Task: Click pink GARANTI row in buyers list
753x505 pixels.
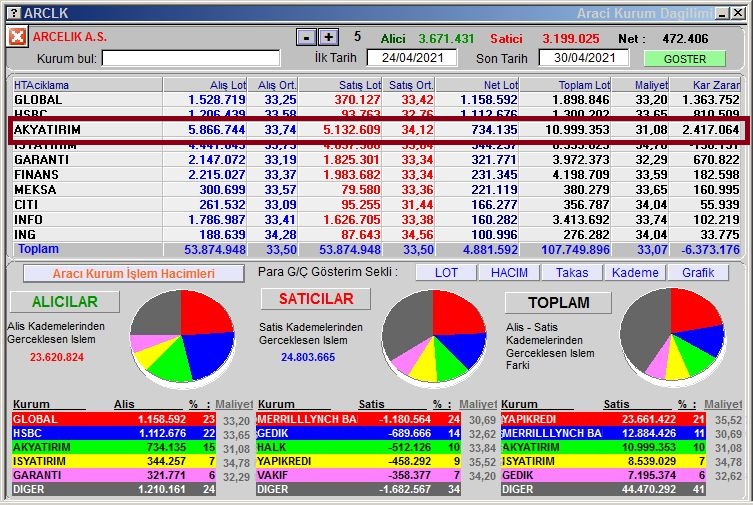Action: [114, 475]
